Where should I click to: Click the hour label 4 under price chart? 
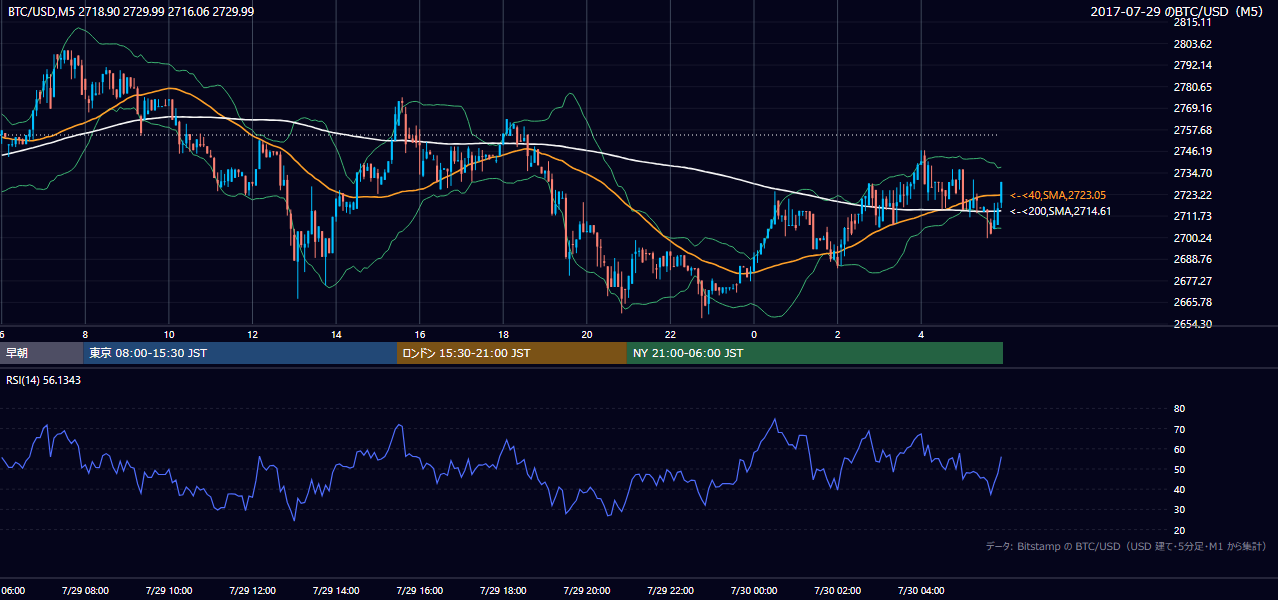(922, 335)
